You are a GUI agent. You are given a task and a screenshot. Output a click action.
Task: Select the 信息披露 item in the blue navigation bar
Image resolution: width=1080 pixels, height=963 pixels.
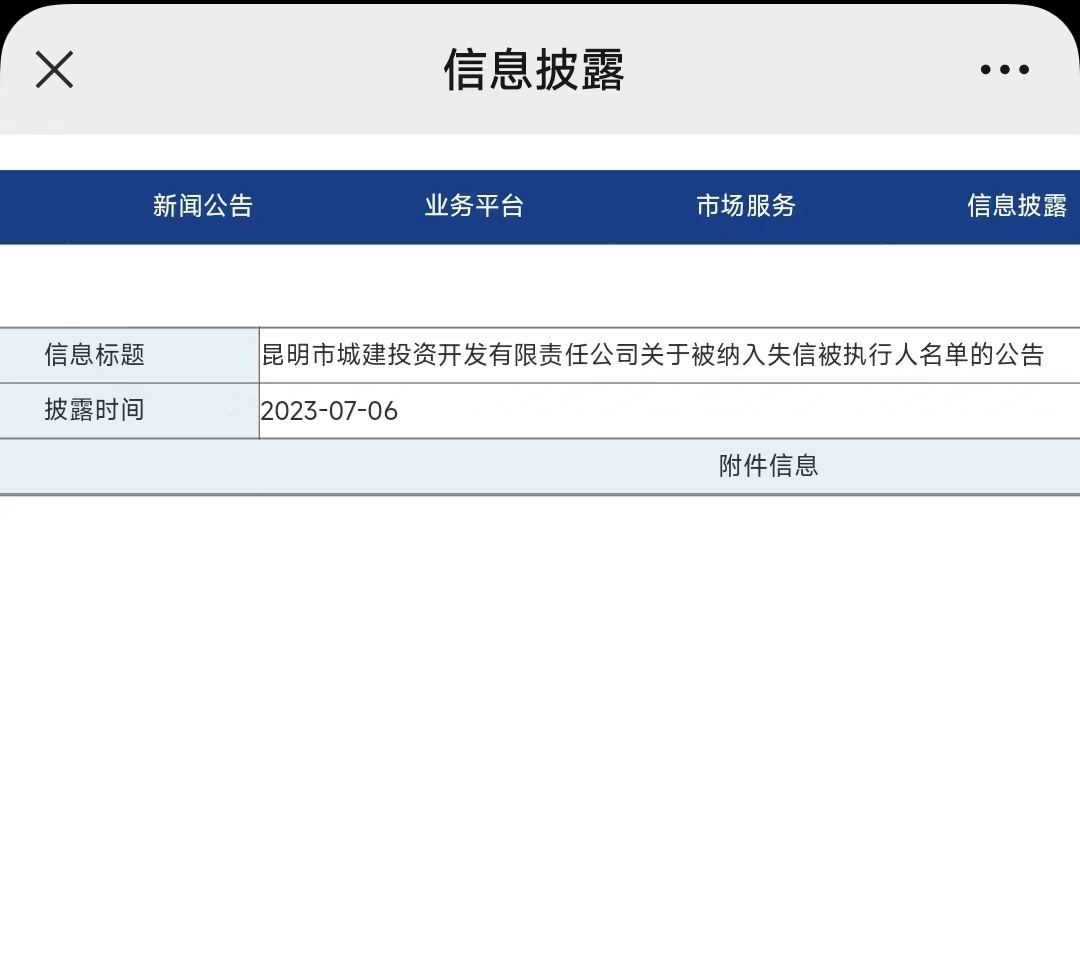(1017, 205)
